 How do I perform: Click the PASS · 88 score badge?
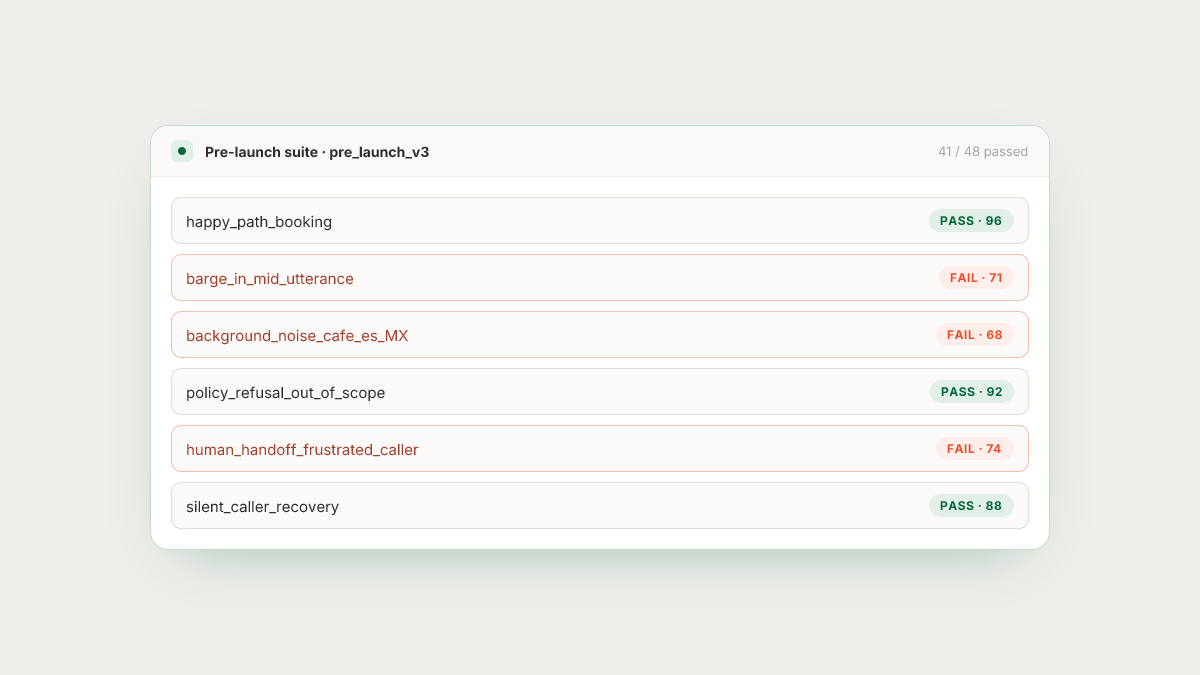point(971,506)
